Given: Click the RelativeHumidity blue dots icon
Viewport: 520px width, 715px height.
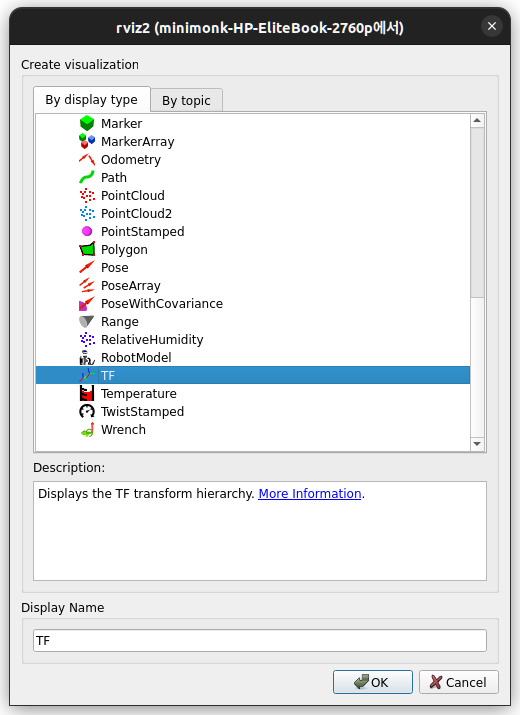Looking at the screenshot, I should pos(87,339).
